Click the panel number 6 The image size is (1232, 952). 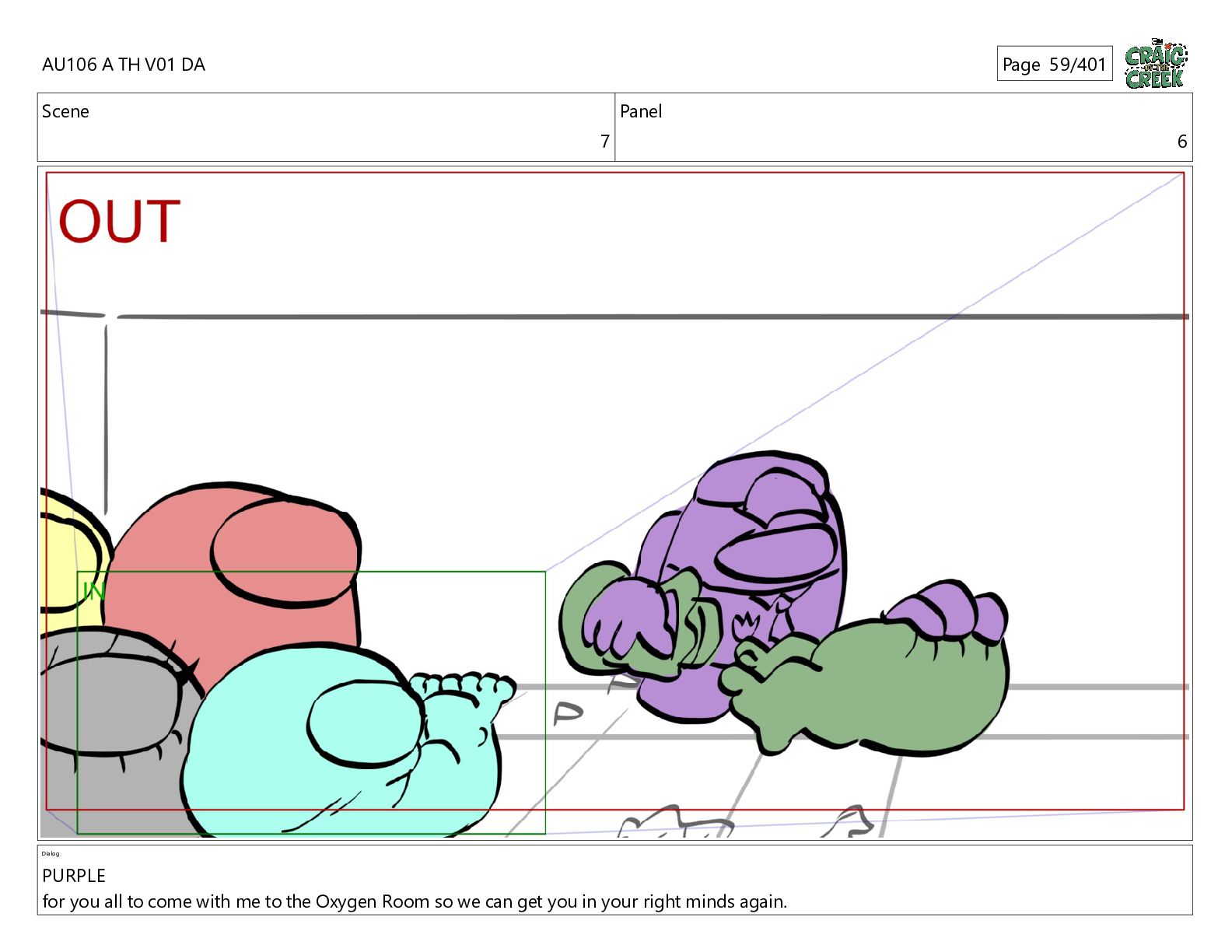1181,142
